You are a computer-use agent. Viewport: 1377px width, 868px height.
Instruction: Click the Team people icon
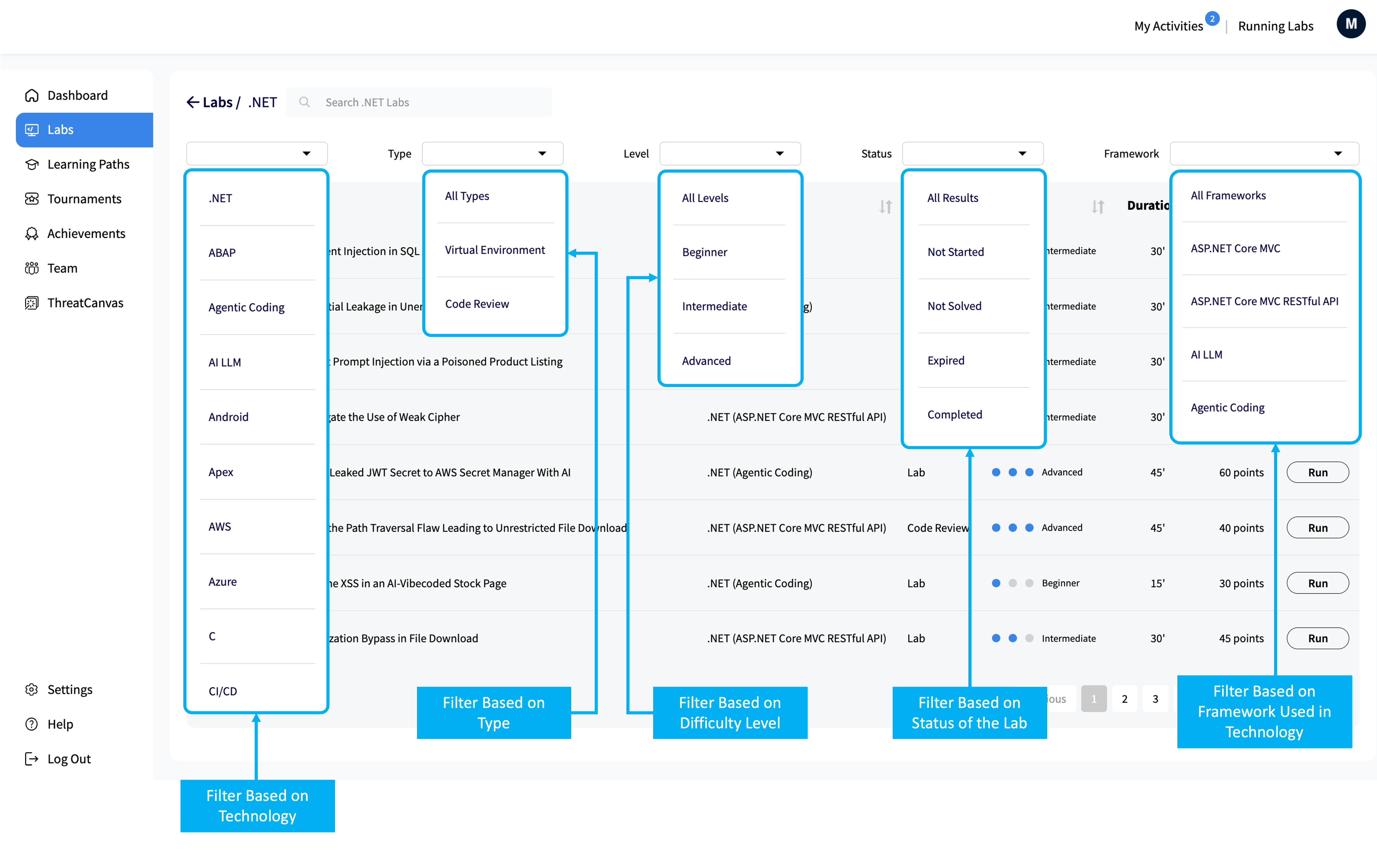point(32,268)
